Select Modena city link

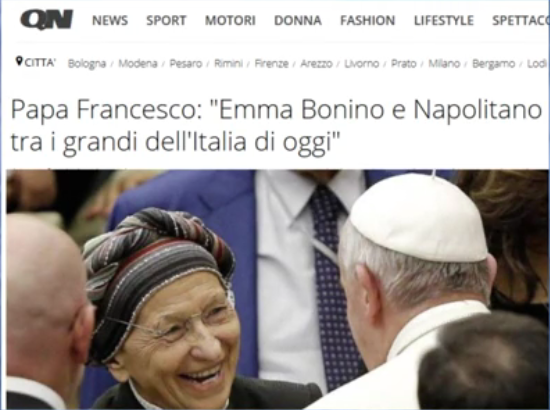138,63
